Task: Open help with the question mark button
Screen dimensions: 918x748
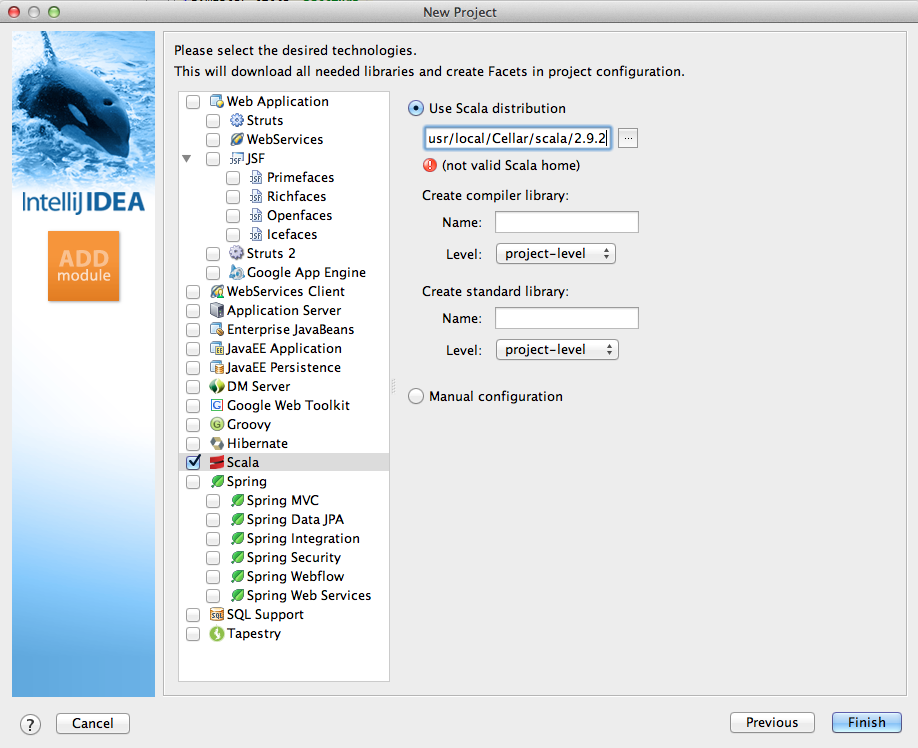Action: 30,724
